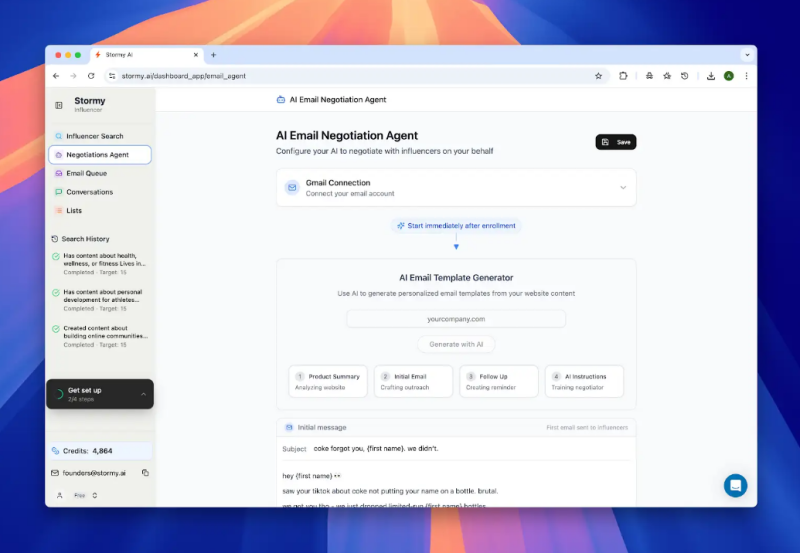Click the Gmail Connection envelope icon
The height and width of the screenshot is (553, 800).
pyautogui.click(x=292, y=188)
